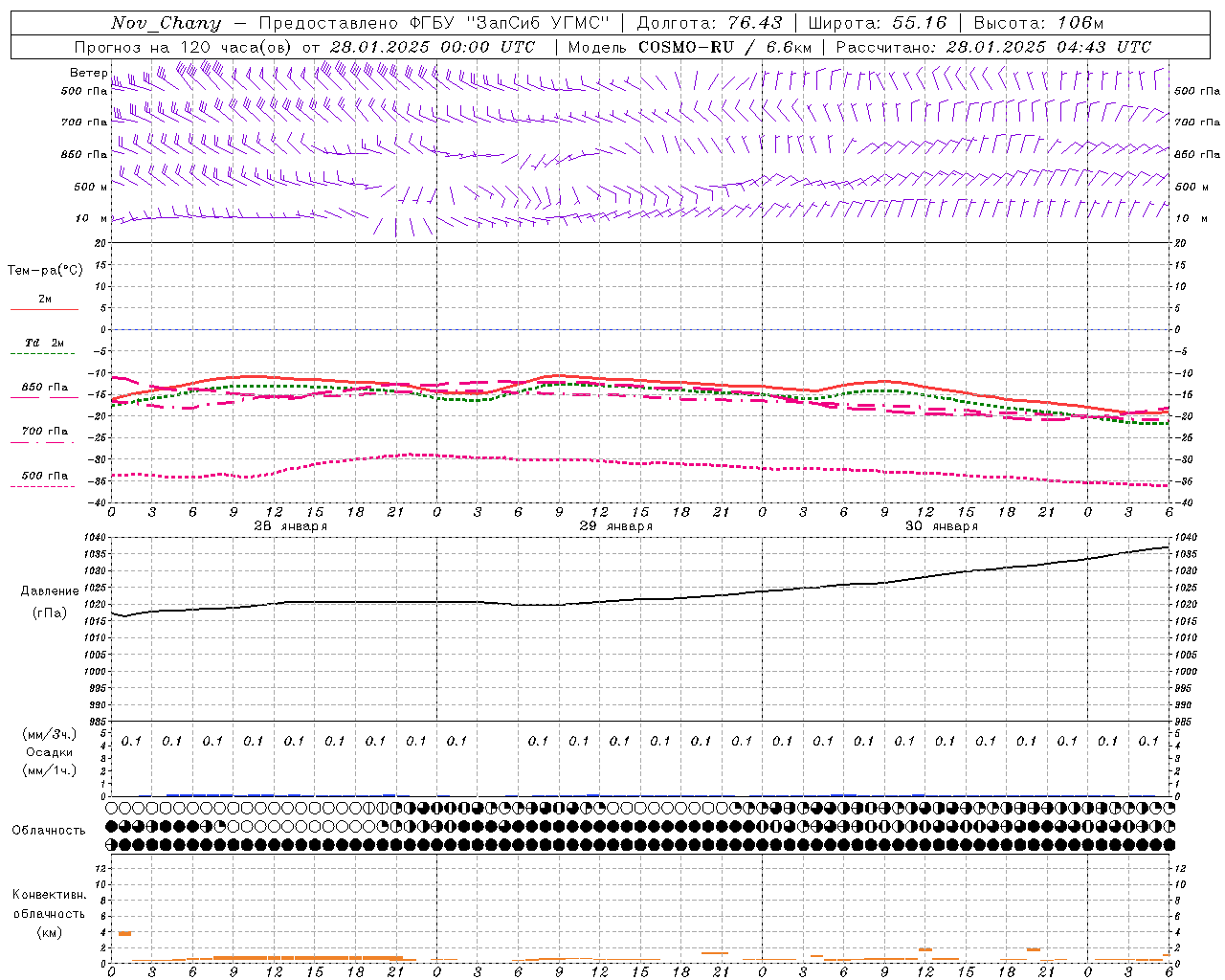Click the Облачность cloud cover label
This screenshot has width=1225, height=980.
[x=49, y=830]
